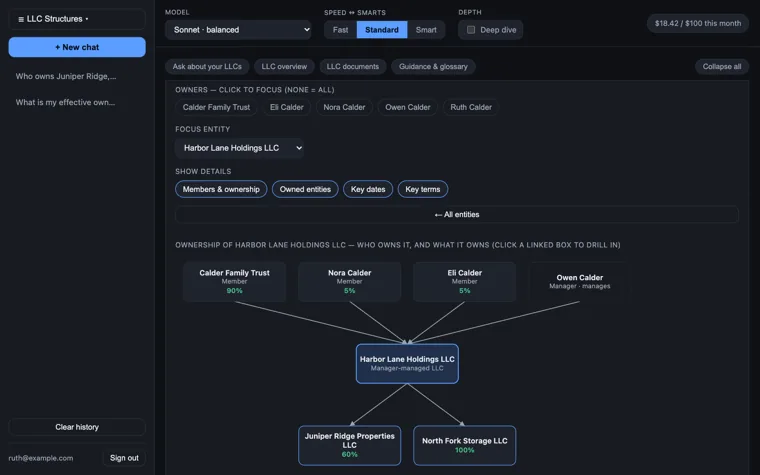Screen dimensions: 760x475
Task: Focus on owner Ruth Calder chip
Action: click(x=471, y=107)
